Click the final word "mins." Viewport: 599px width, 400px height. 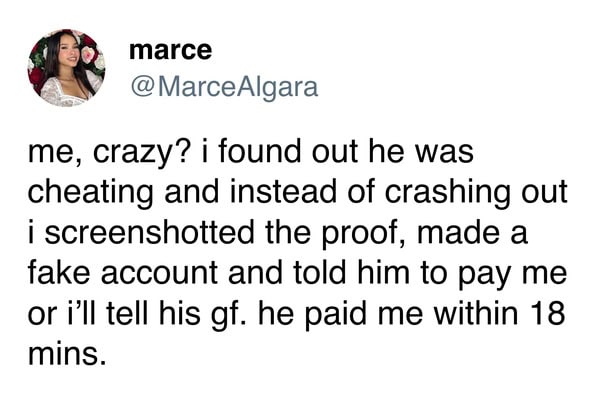coord(66,355)
